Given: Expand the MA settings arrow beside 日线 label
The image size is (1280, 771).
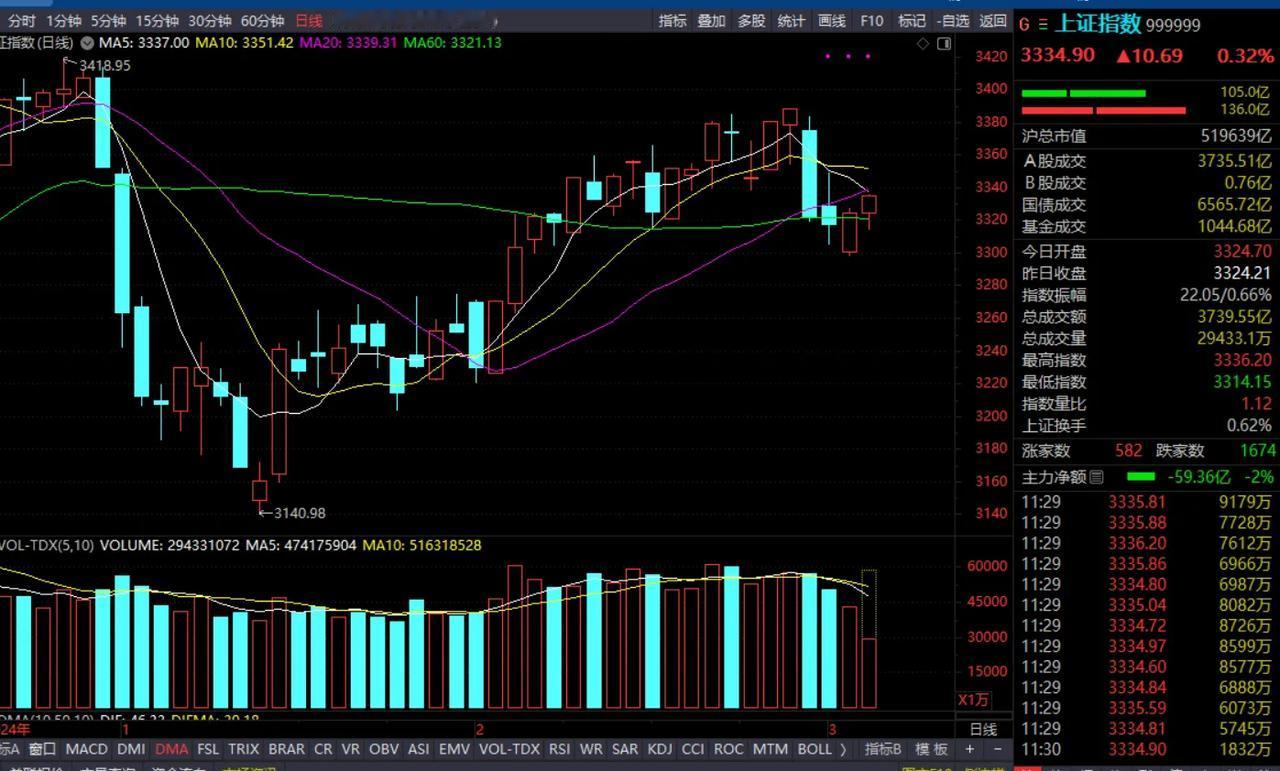Looking at the screenshot, I should pos(87,43).
